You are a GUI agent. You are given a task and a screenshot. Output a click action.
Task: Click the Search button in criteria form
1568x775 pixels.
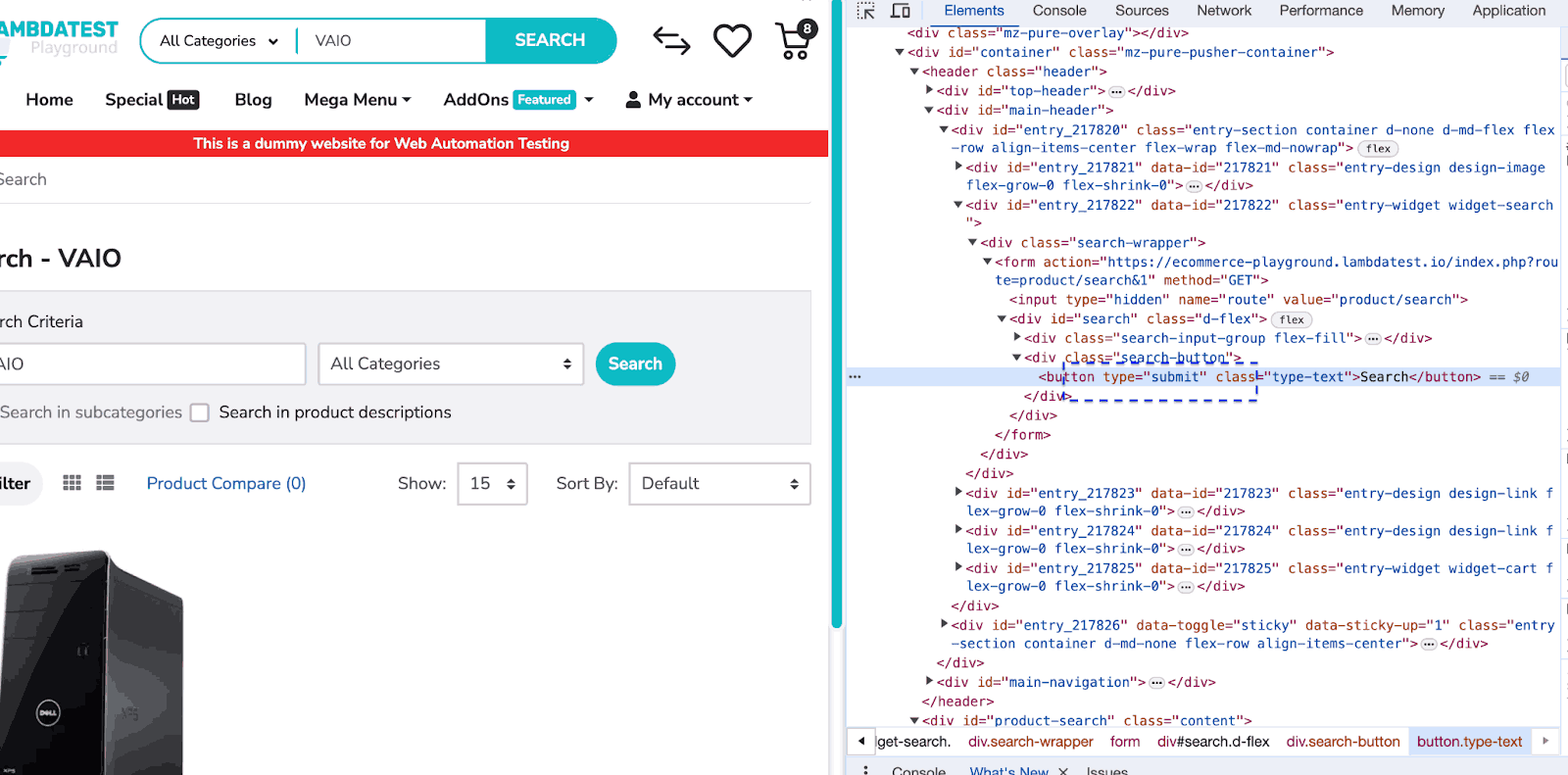point(635,363)
